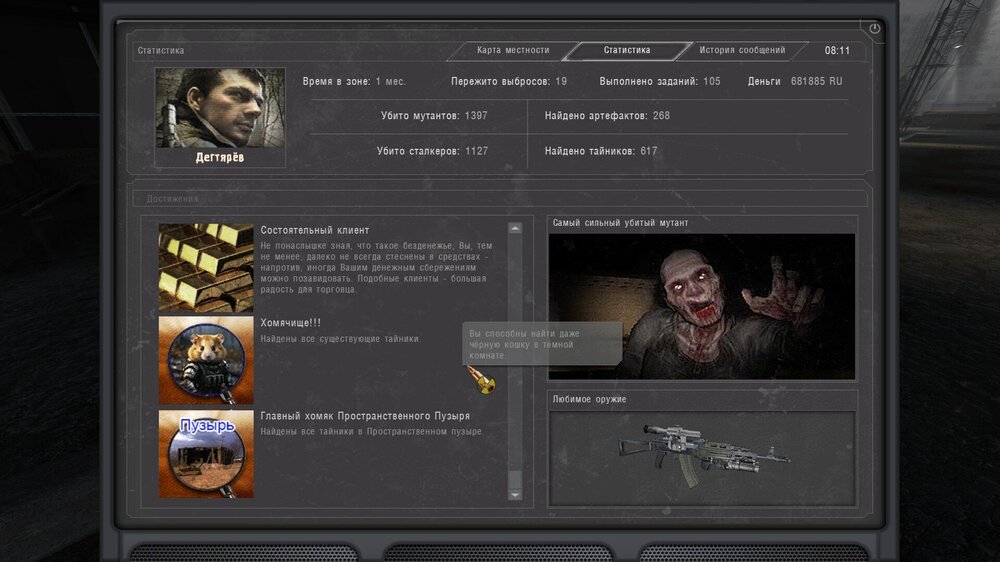Click the Дегтярёв name label

(219, 157)
